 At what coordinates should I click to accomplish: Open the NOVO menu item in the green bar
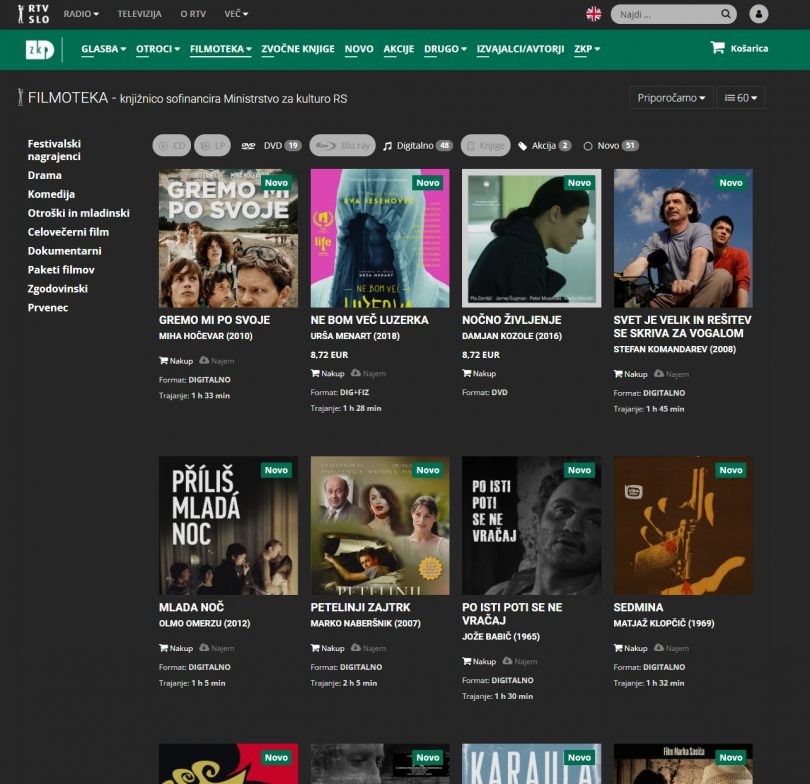click(359, 49)
